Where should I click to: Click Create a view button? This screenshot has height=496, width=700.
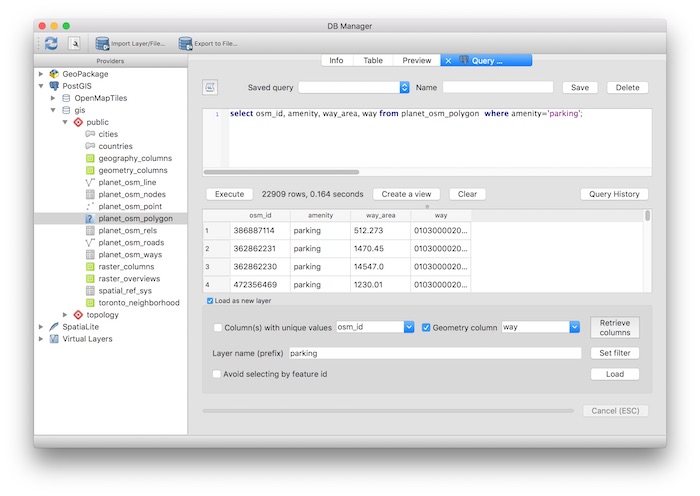click(406, 194)
